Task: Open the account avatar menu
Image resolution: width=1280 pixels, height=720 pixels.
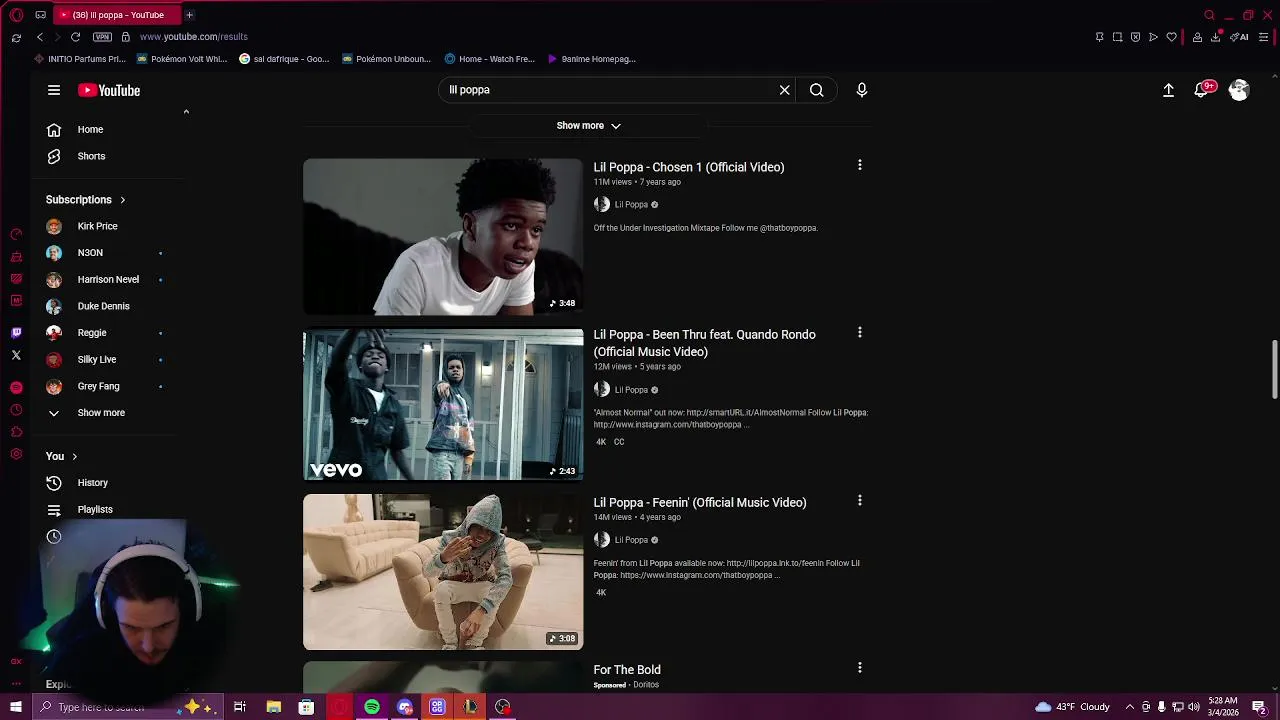Action: (1239, 90)
